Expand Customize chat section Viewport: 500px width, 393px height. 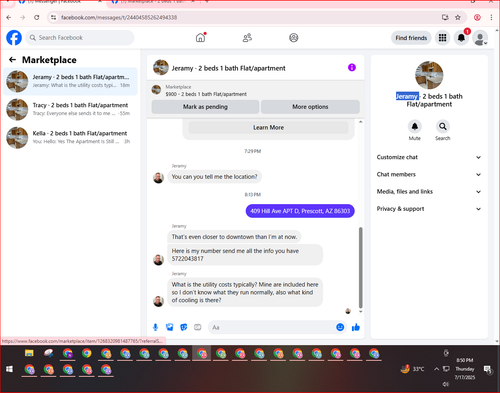tap(429, 157)
